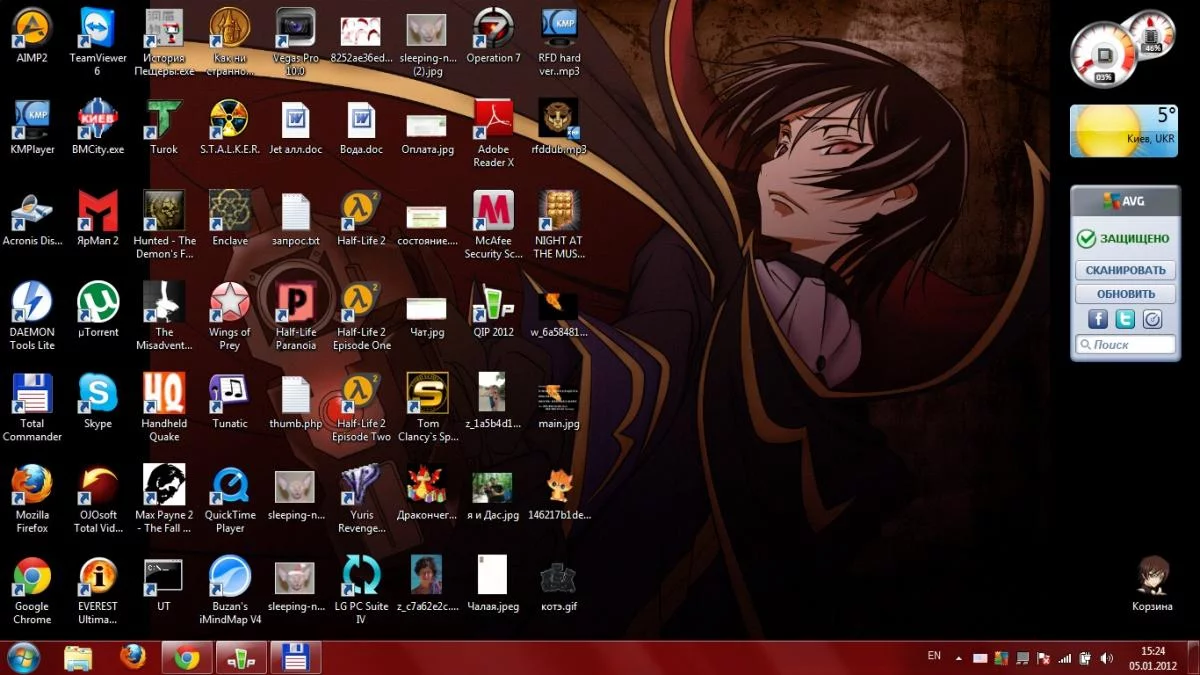Launch TeamViewer 6 from the desktop
The height and width of the screenshot is (675, 1200).
[x=98, y=42]
